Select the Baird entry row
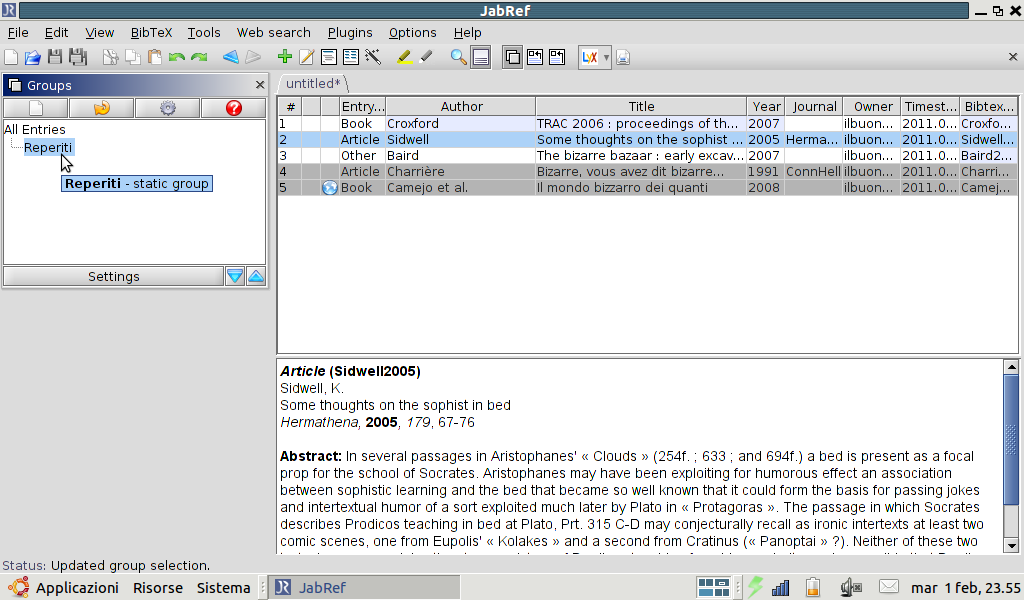This screenshot has width=1024, height=600. pos(648,155)
